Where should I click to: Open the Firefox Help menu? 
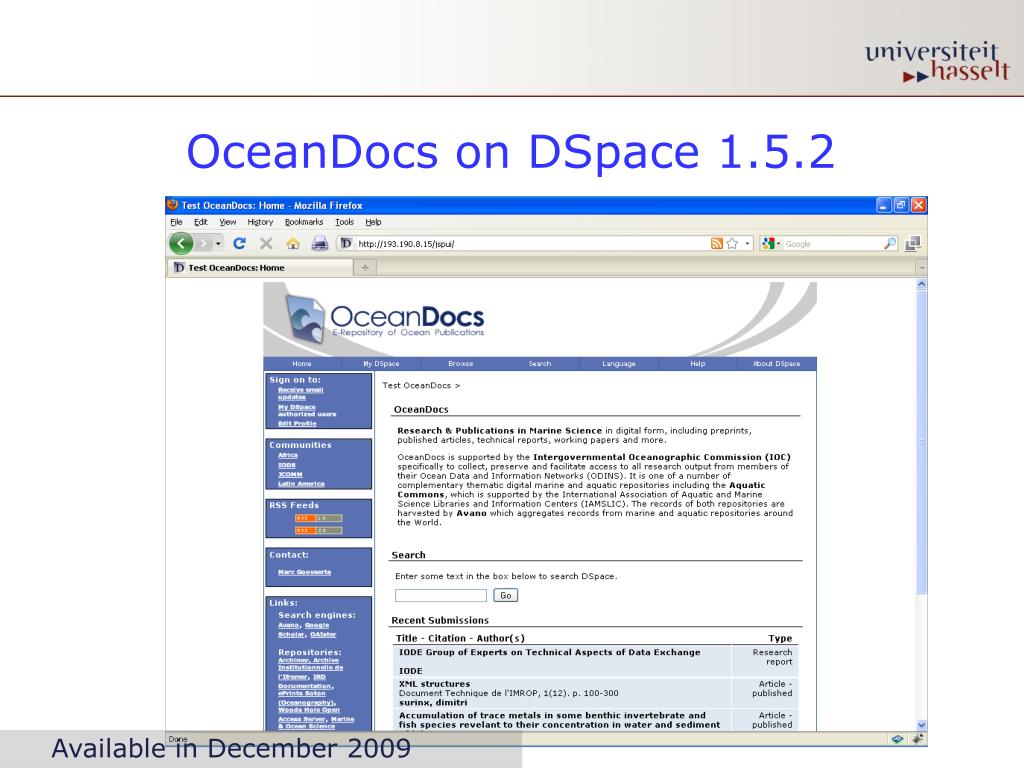[373, 222]
